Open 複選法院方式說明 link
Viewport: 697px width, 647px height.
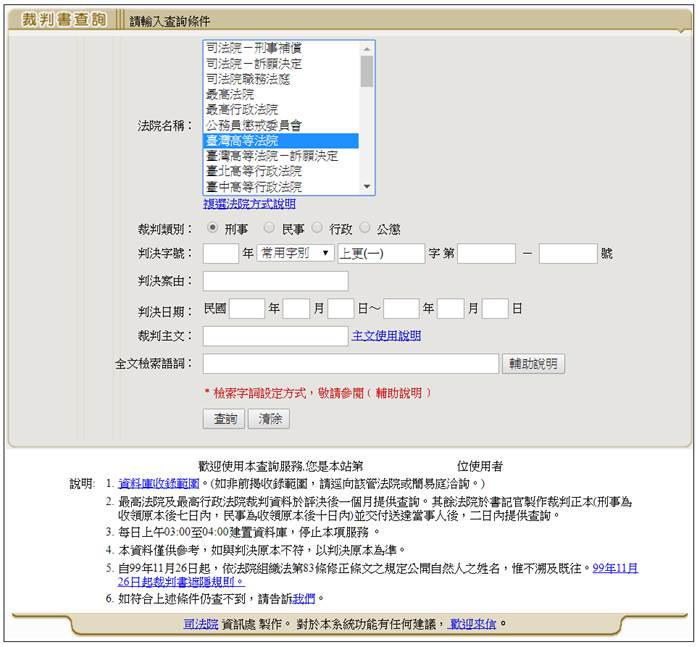pyautogui.click(x=249, y=204)
